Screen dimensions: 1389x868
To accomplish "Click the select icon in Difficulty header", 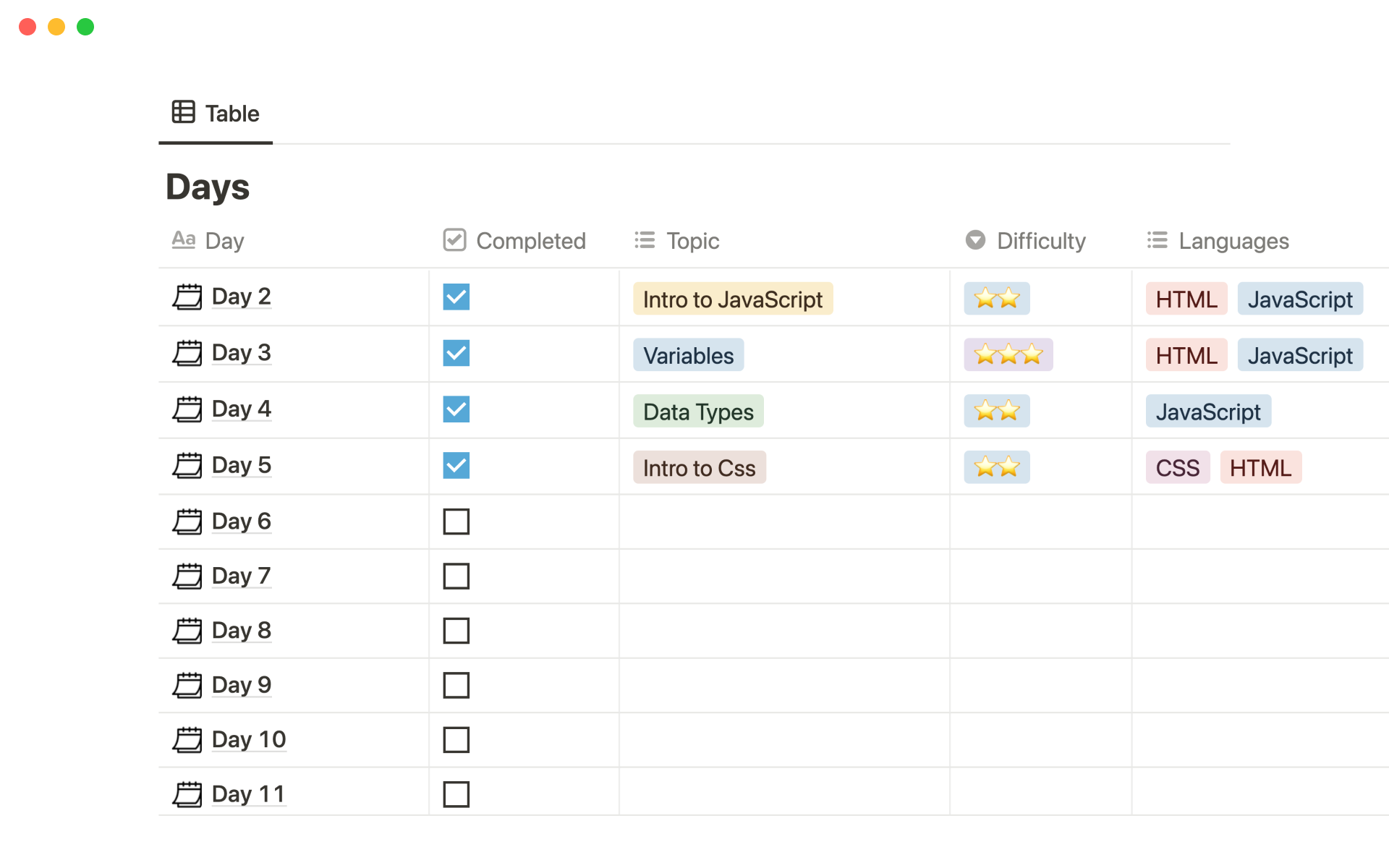I will point(975,240).
